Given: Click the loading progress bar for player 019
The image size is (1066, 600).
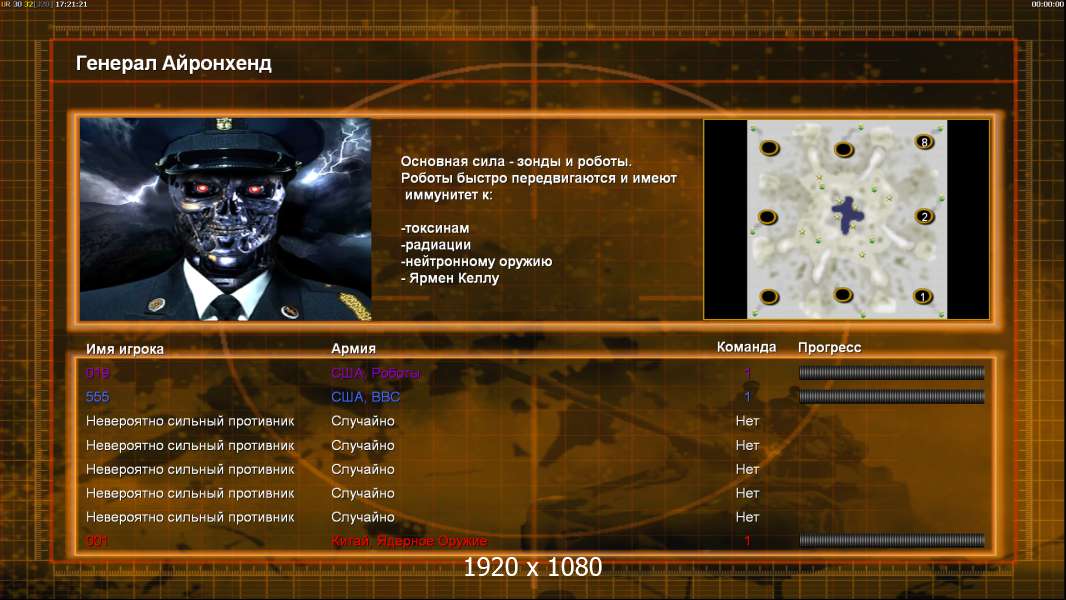Looking at the screenshot, I should (x=891, y=372).
